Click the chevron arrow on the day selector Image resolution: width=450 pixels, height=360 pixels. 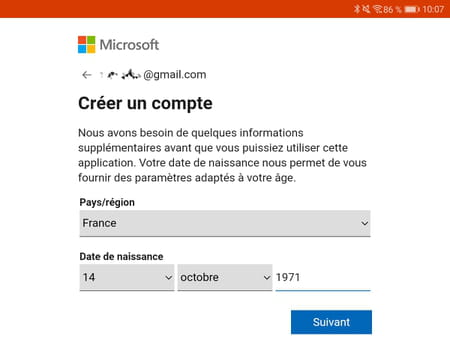(169, 277)
